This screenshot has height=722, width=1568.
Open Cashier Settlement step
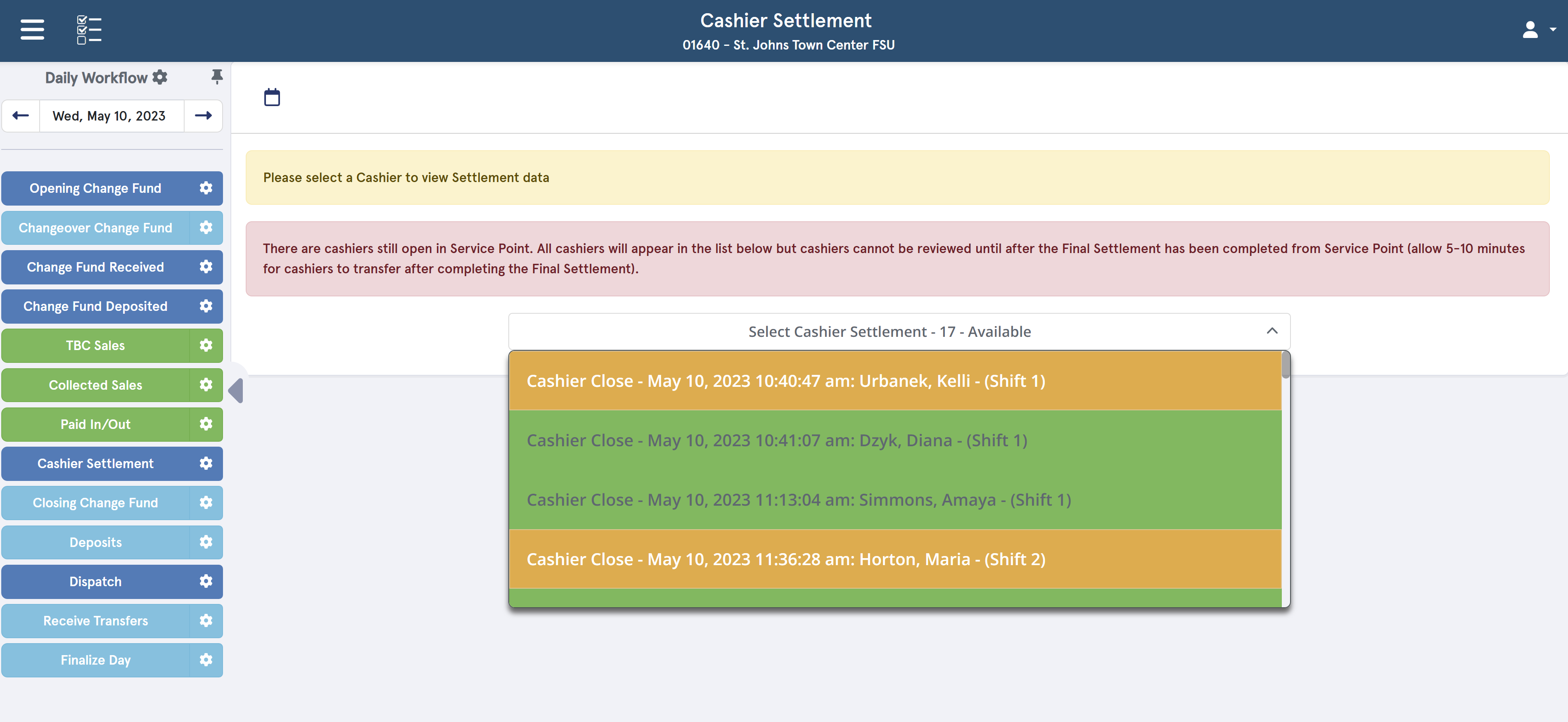click(x=95, y=464)
